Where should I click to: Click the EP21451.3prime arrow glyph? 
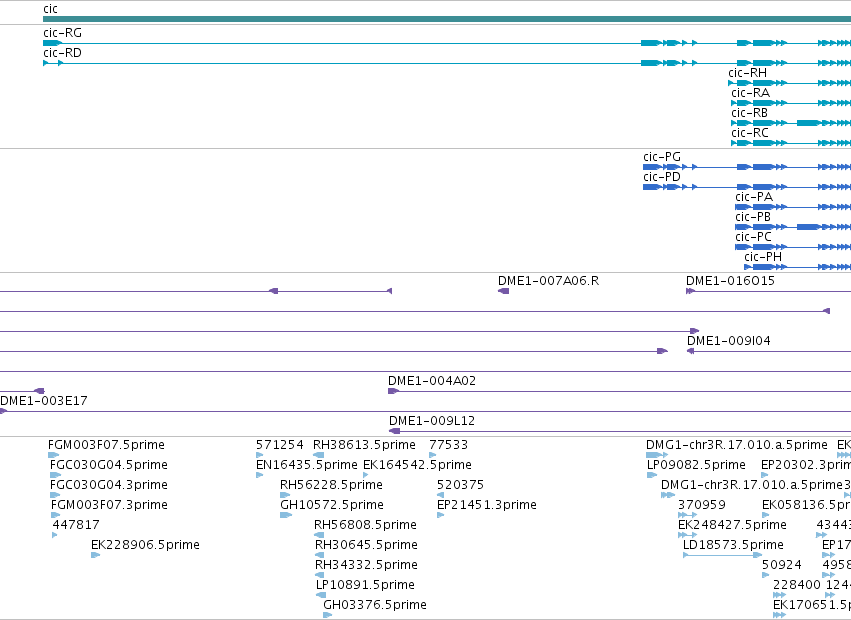pyautogui.click(x=440, y=515)
